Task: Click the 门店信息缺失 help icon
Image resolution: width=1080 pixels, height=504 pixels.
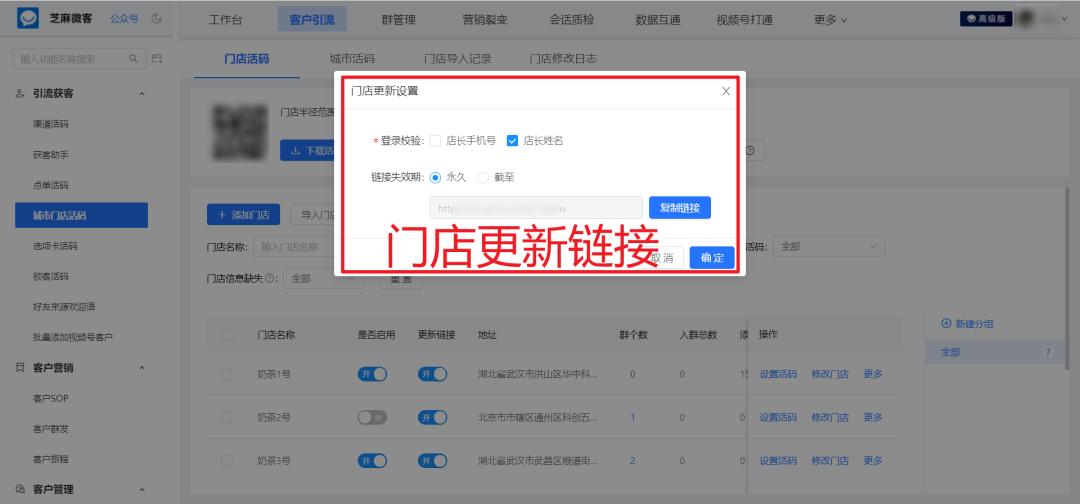Action: coord(269,279)
